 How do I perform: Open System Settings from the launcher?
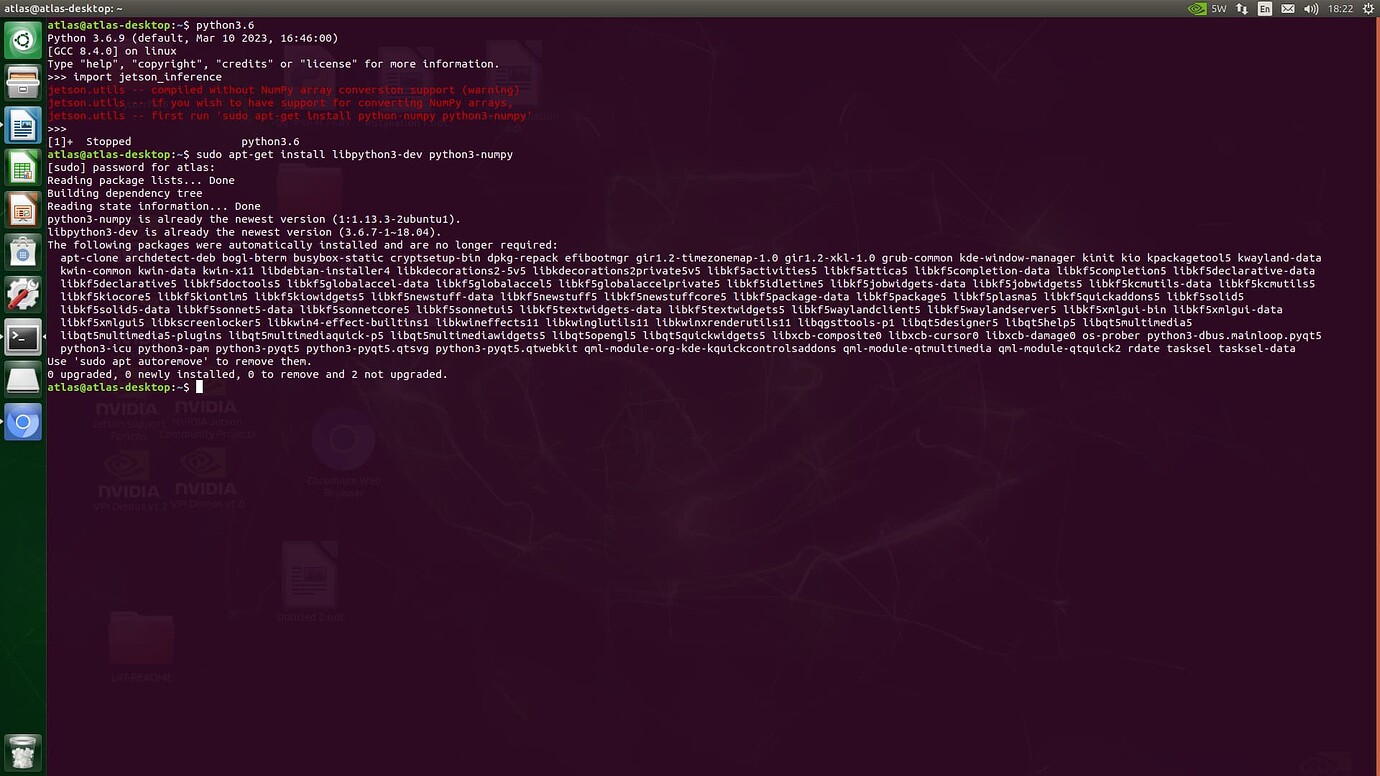[x=22, y=293]
